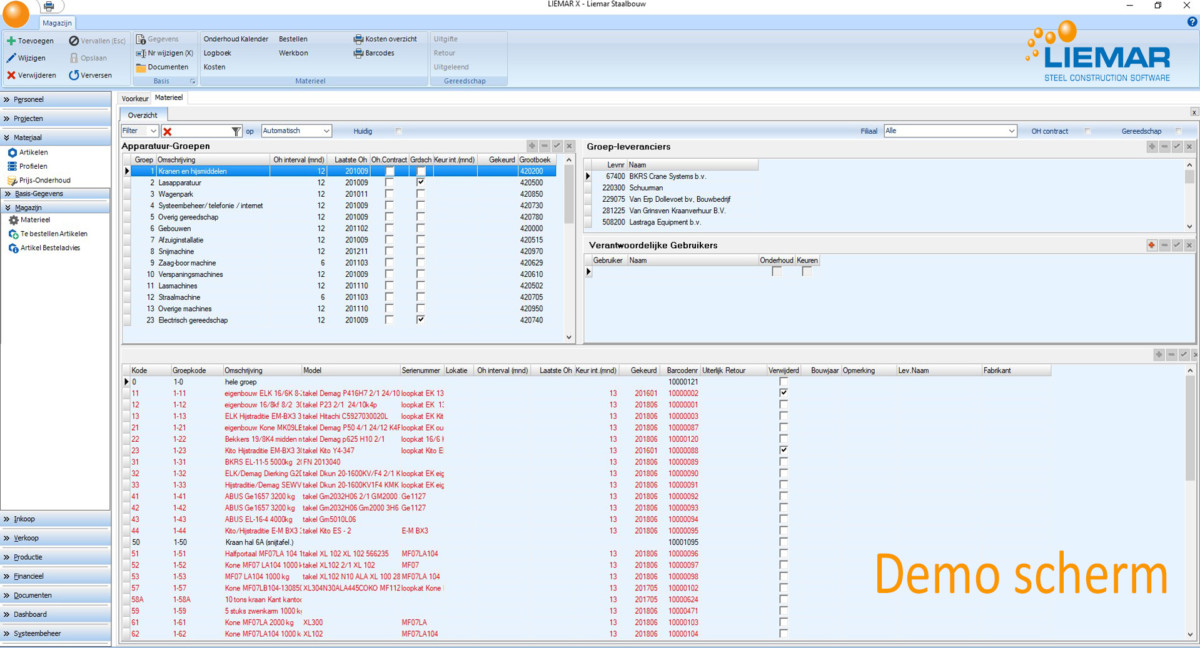The width and height of the screenshot is (1200, 648).
Task: Expand Basis group dialog launcher
Action: [192, 80]
